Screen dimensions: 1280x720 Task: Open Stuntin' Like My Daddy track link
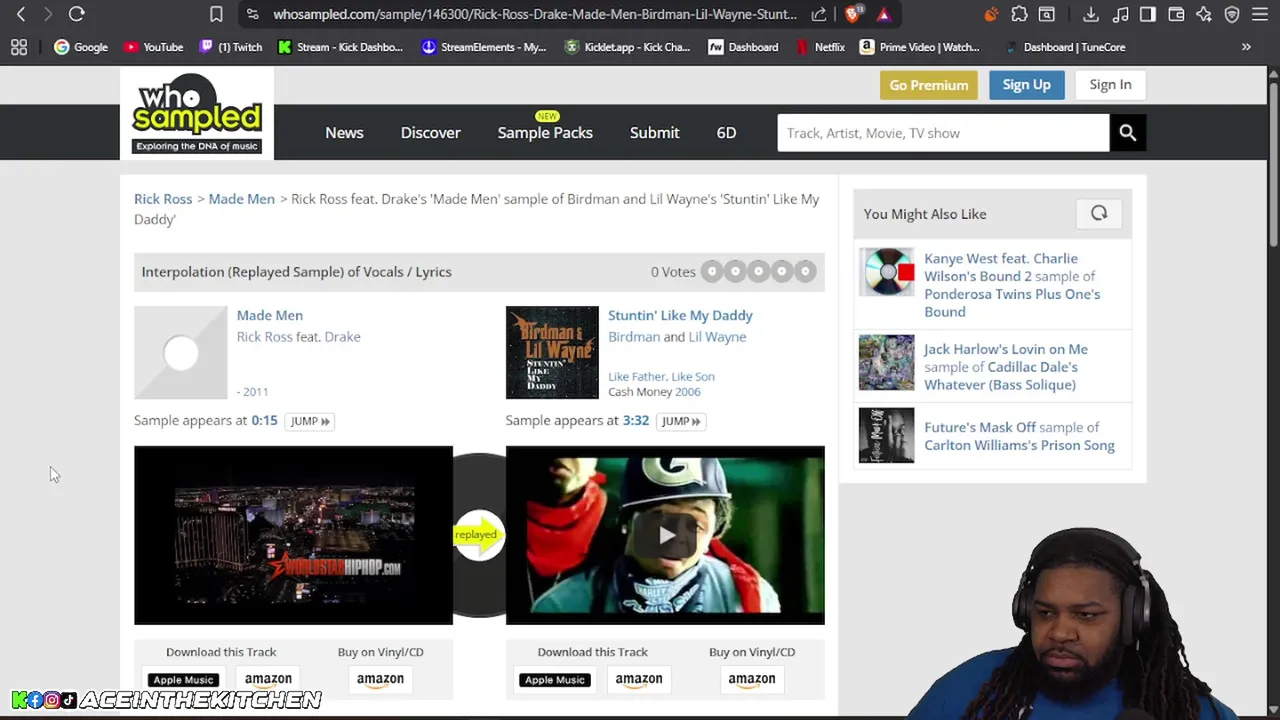click(x=680, y=315)
